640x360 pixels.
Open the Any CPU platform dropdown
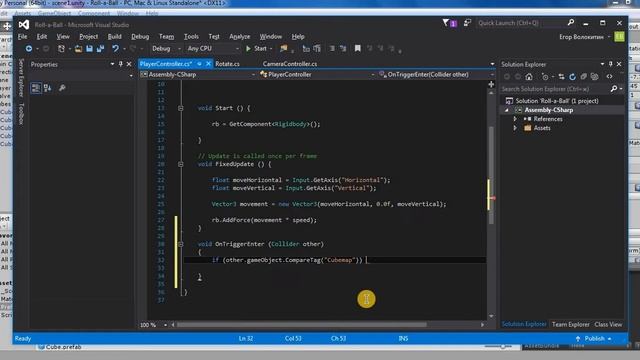213,49
